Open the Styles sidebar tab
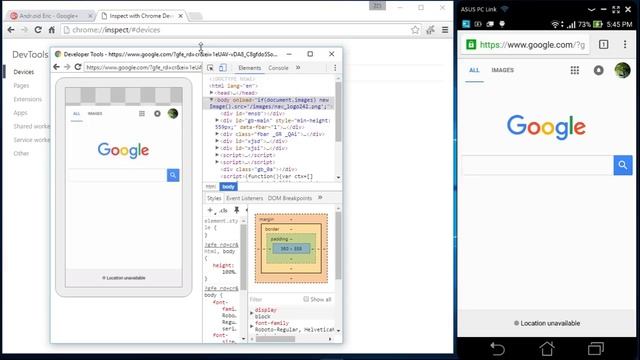640x360 pixels. coord(214,198)
